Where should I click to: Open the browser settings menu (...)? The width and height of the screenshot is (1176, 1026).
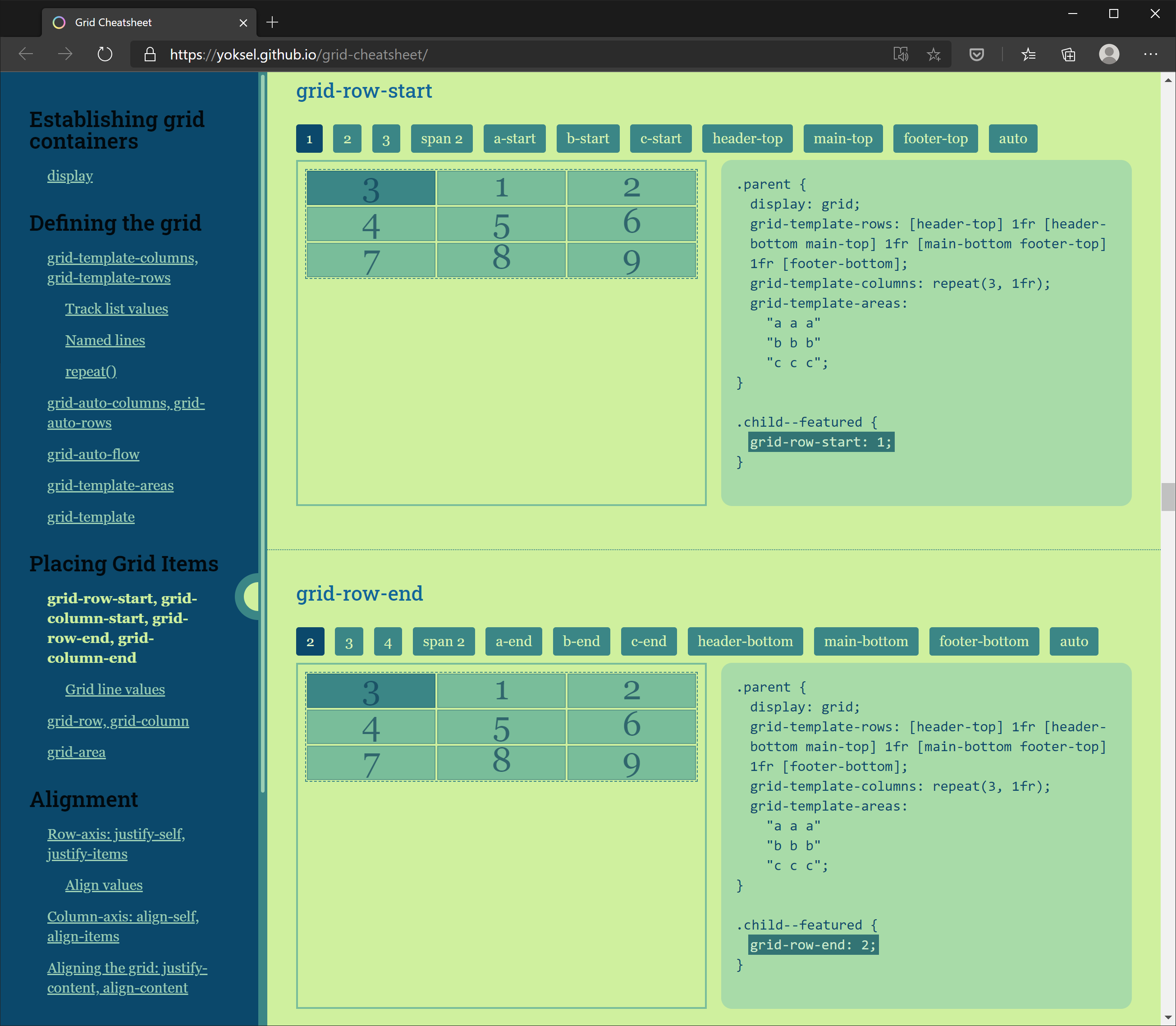pyautogui.click(x=1150, y=54)
